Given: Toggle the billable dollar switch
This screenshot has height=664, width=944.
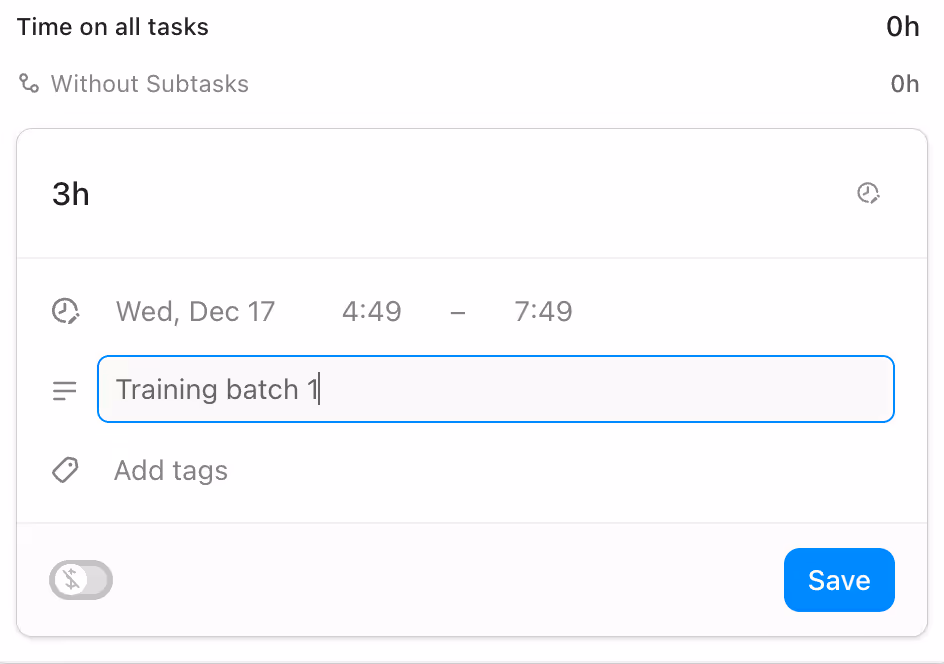Looking at the screenshot, I should point(81,580).
